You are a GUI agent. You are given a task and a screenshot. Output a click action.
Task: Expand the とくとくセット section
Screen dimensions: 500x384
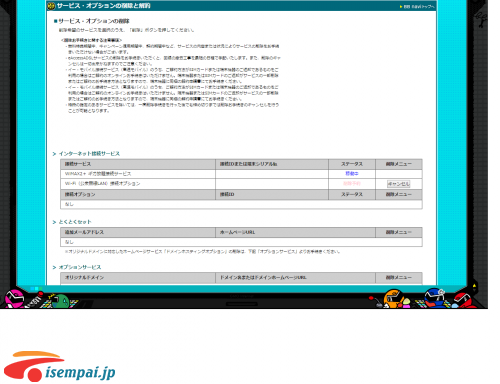[72, 222]
